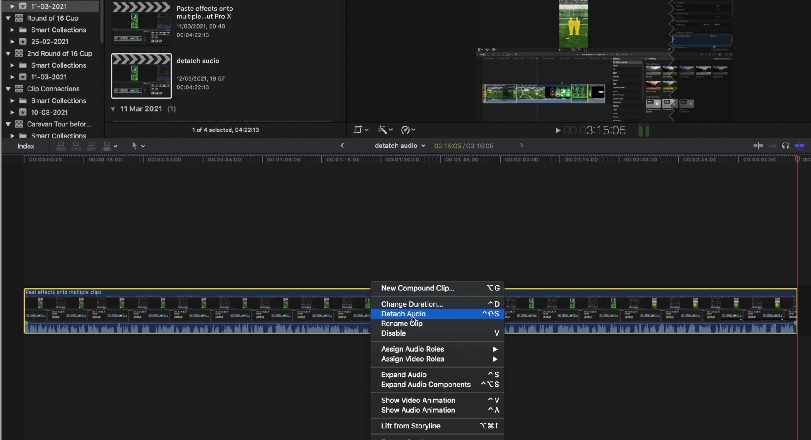Go forward in timeline history

coord(521,146)
